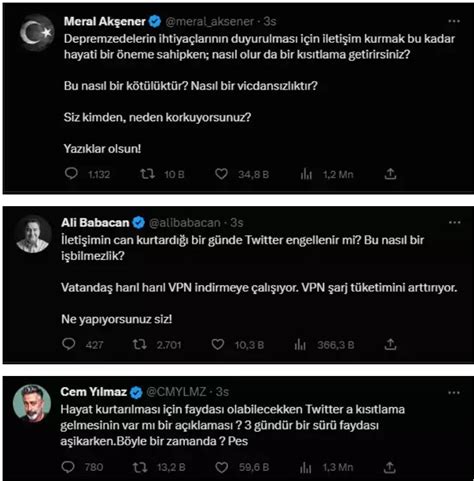The height and width of the screenshot is (481, 474).
Task: Like Ali Babacan's tweet
Action: click(218, 344)
